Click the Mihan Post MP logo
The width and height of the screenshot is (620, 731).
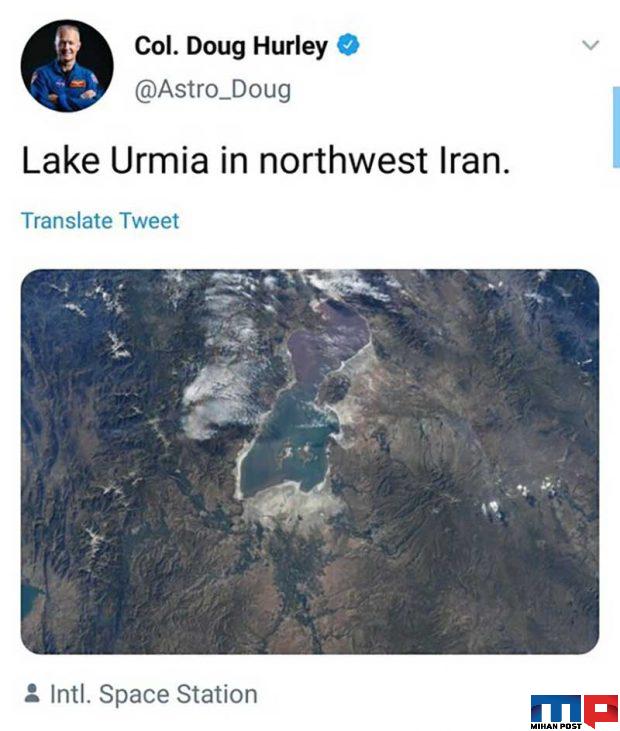coord(574,709)
